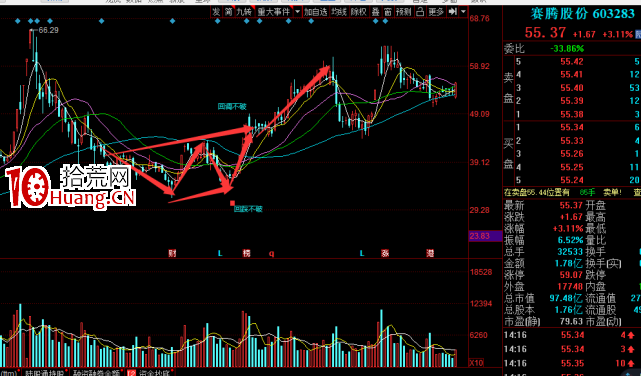Select sell level 1 price 55.38
The width and height of the screenshot is (641, 376).
[x=572, y=114]
